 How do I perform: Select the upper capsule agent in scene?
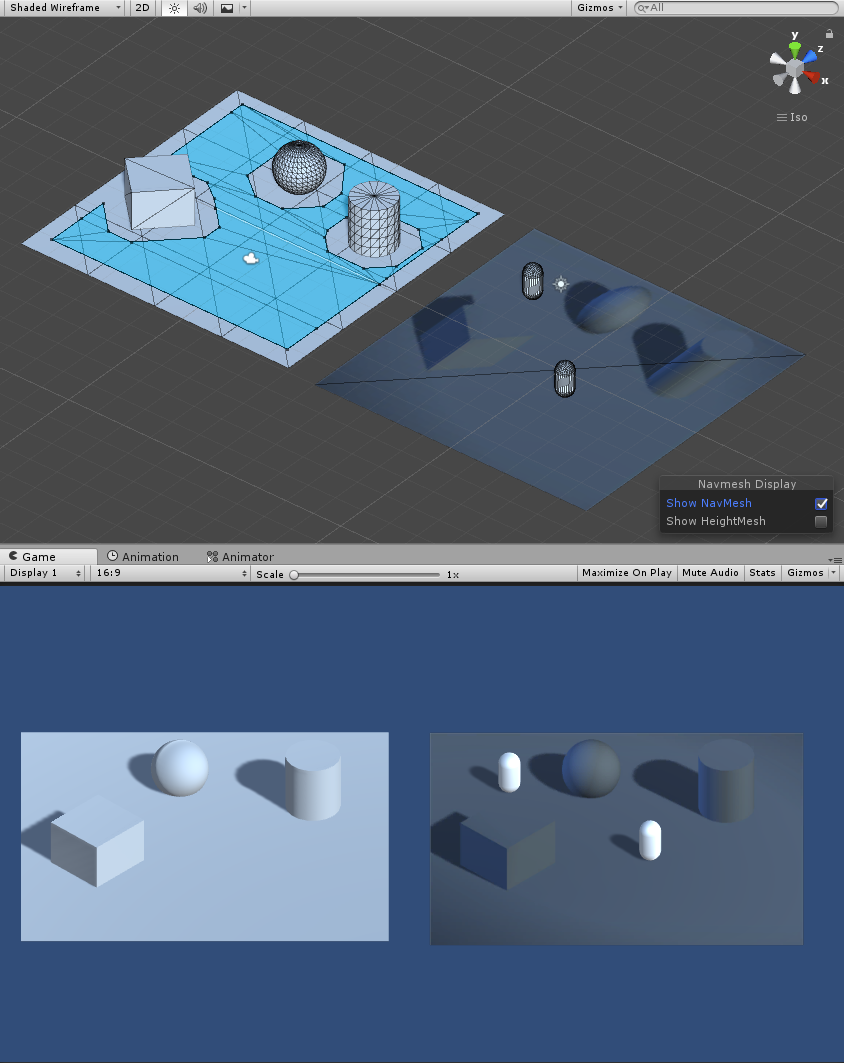tap(533, 281)
